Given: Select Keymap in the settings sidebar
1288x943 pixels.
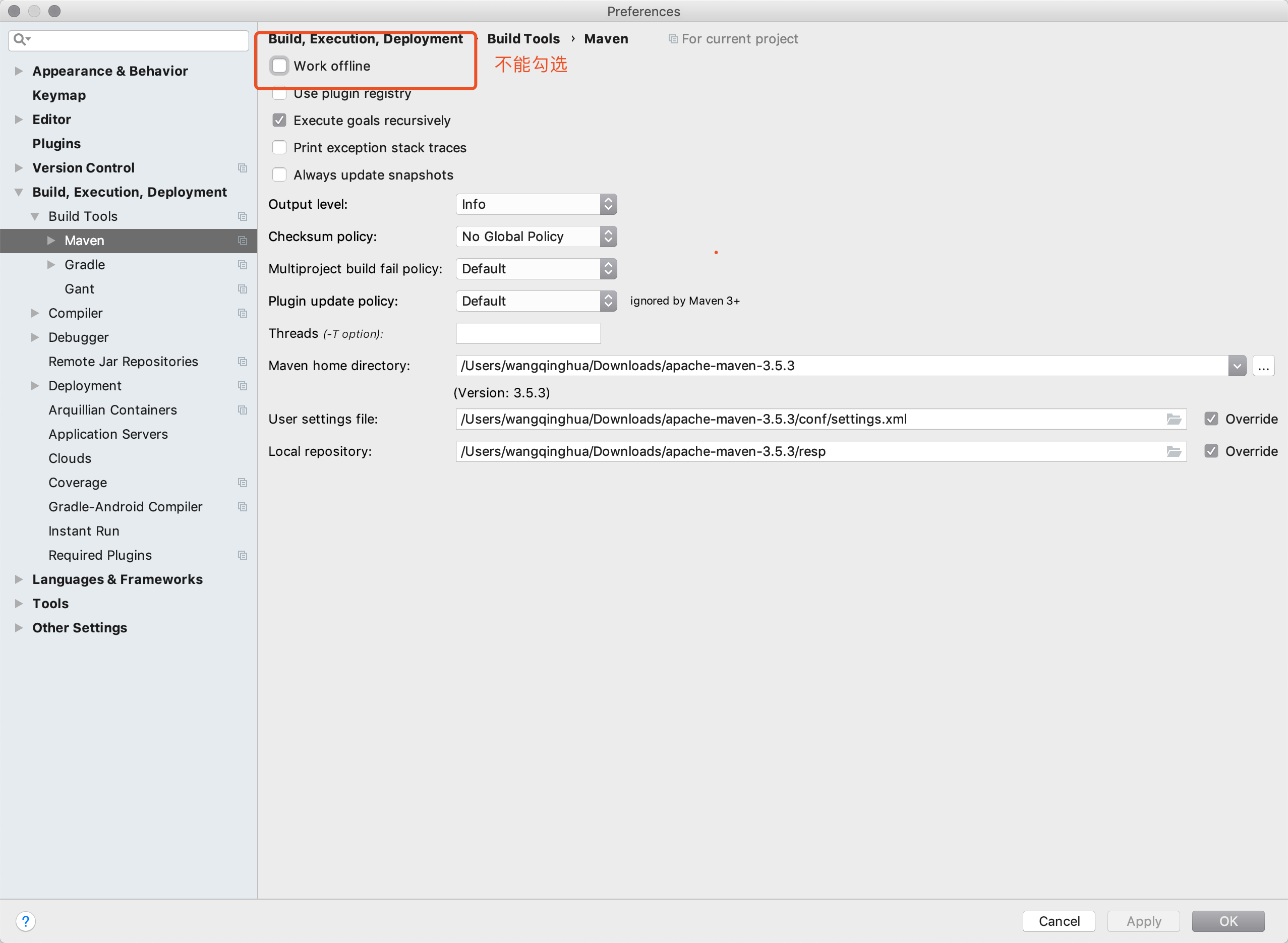Looking at the screenshot, I should click(59, 95).
